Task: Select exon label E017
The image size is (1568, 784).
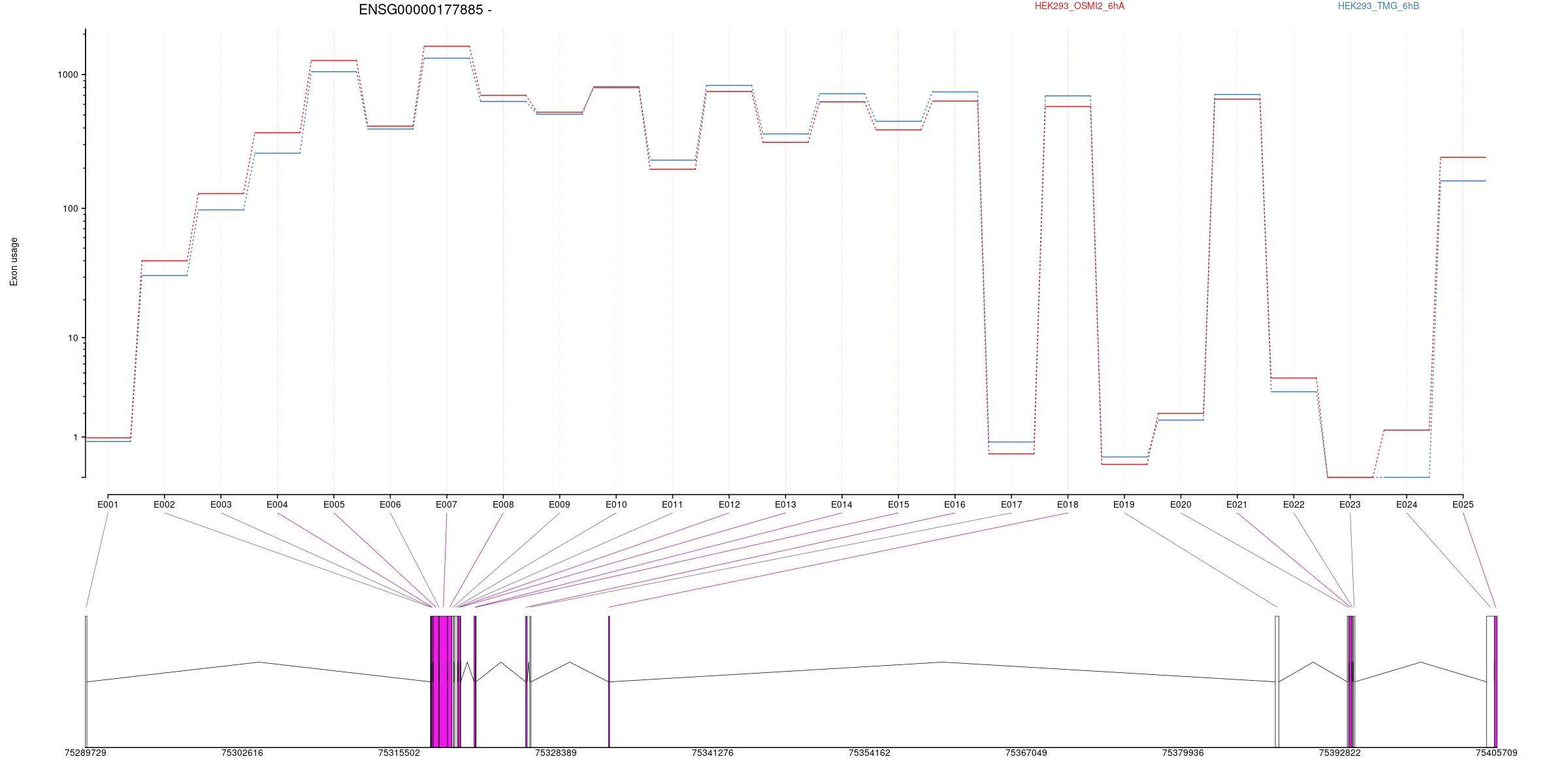Action: click(1011, 504)
